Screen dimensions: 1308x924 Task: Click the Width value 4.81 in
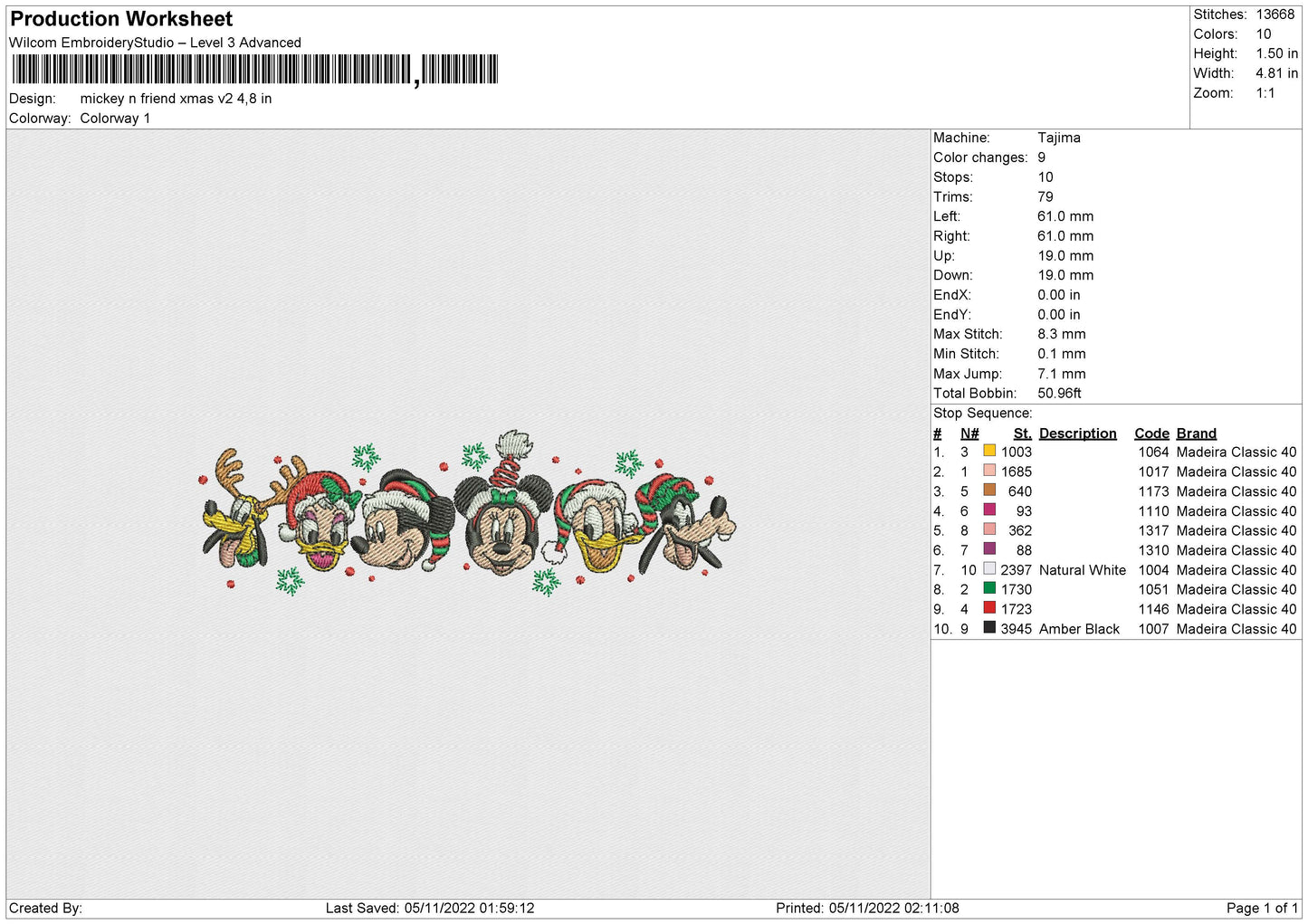tap(1276, 73)
